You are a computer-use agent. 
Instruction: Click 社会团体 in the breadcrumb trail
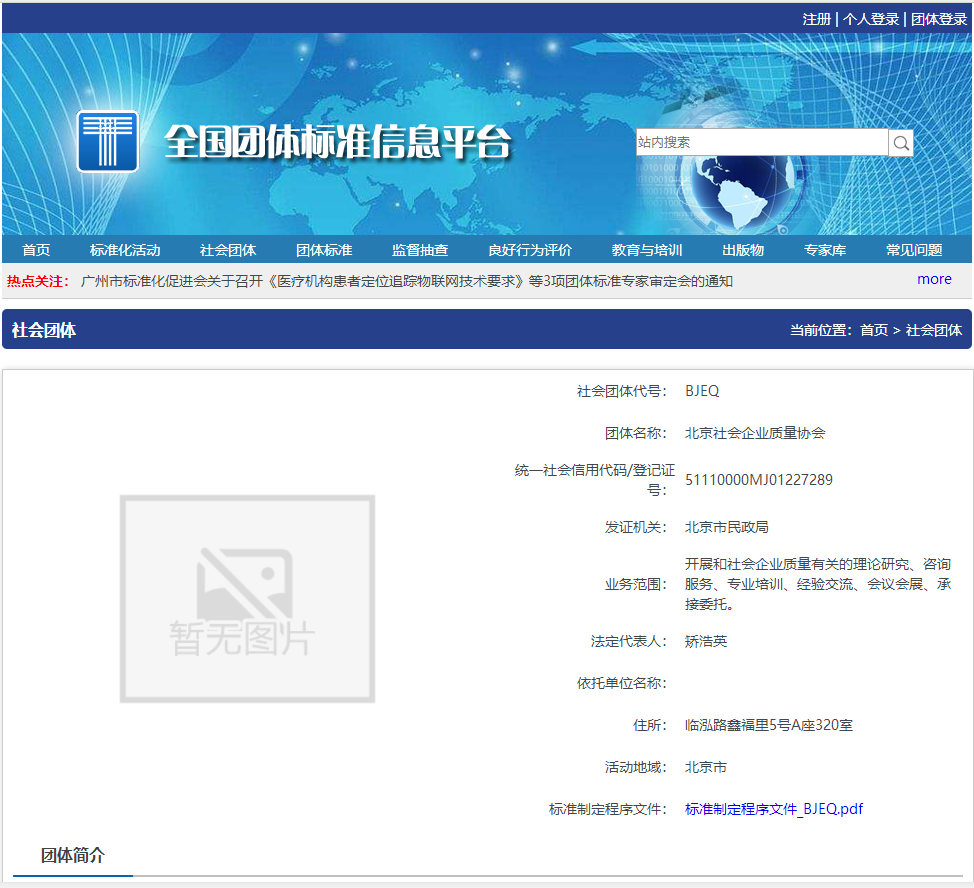(x=934, y=330)
